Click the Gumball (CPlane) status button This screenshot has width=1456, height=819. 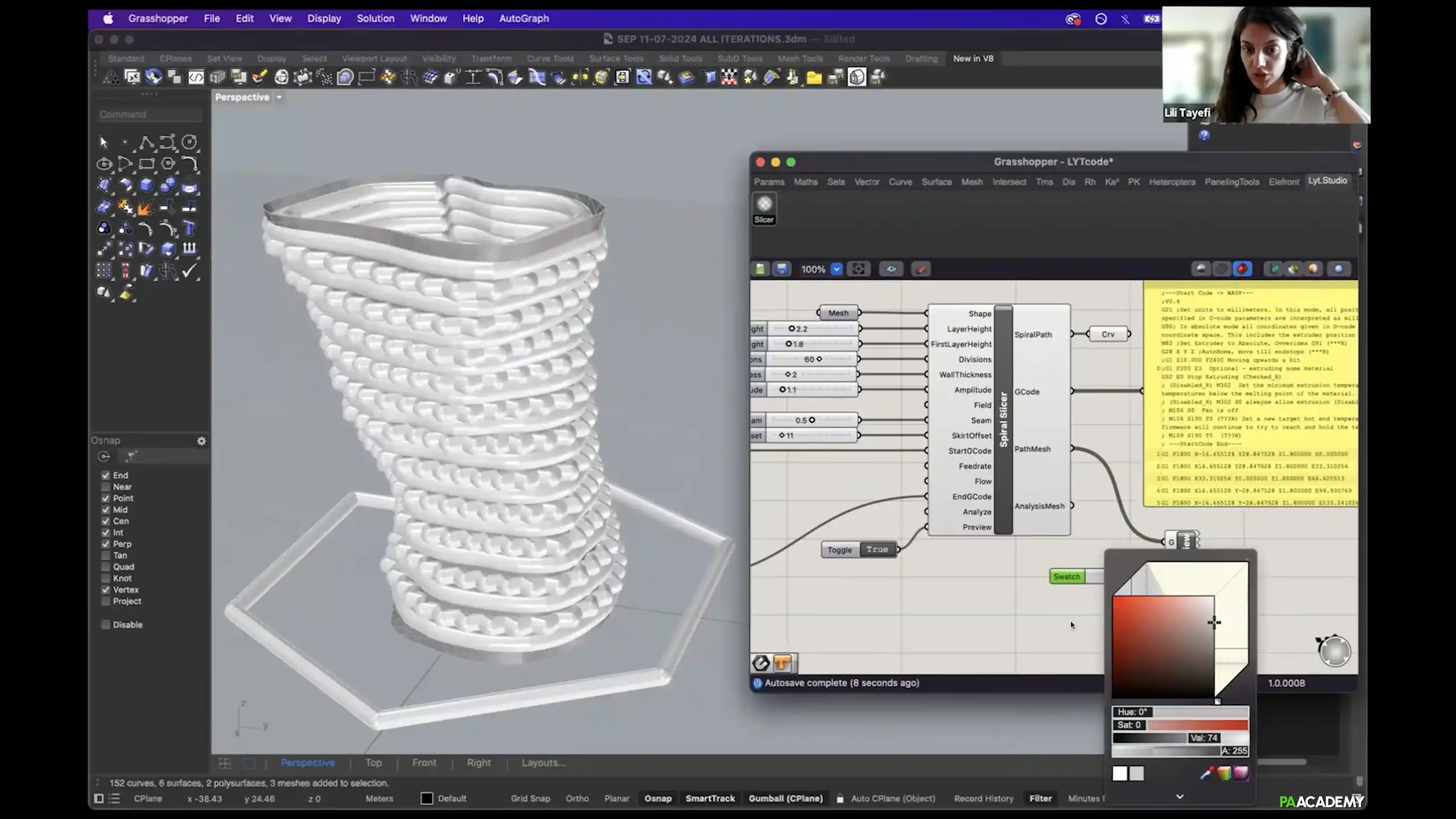point(785,799)
